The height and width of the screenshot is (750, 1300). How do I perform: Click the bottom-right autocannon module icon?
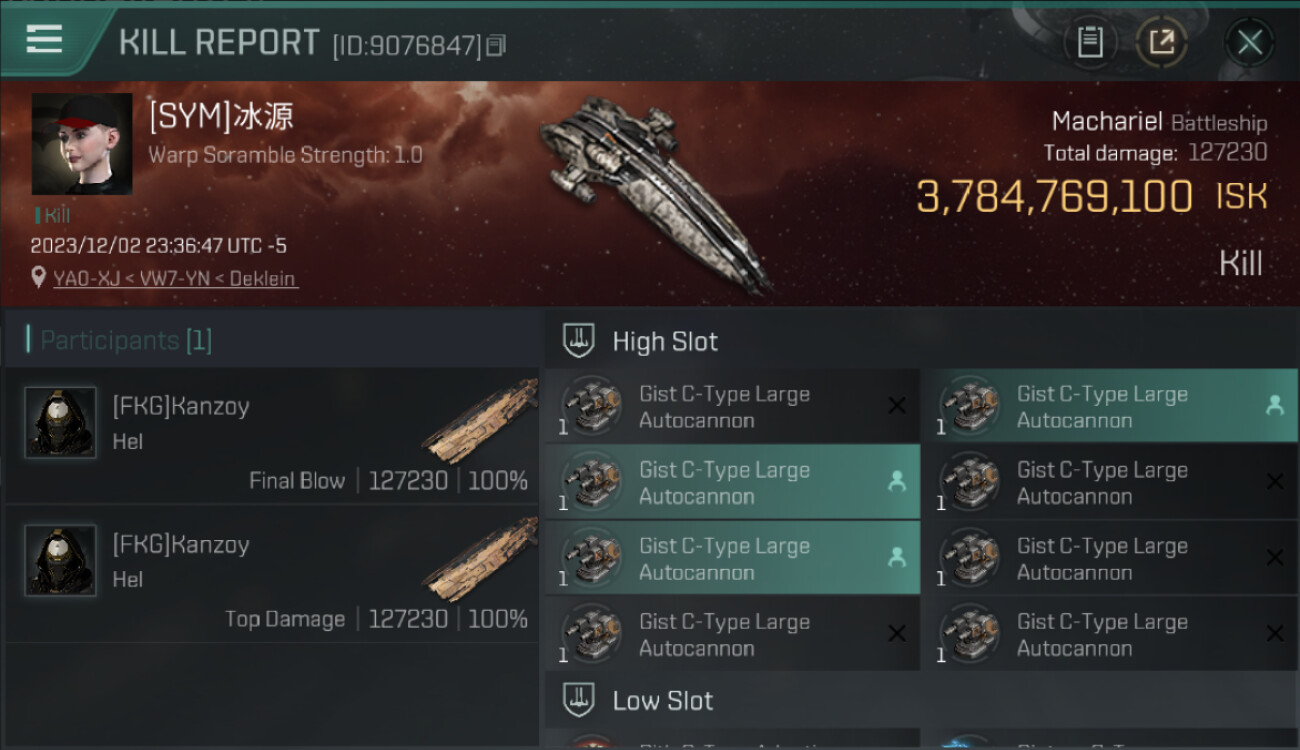(970, 634)
